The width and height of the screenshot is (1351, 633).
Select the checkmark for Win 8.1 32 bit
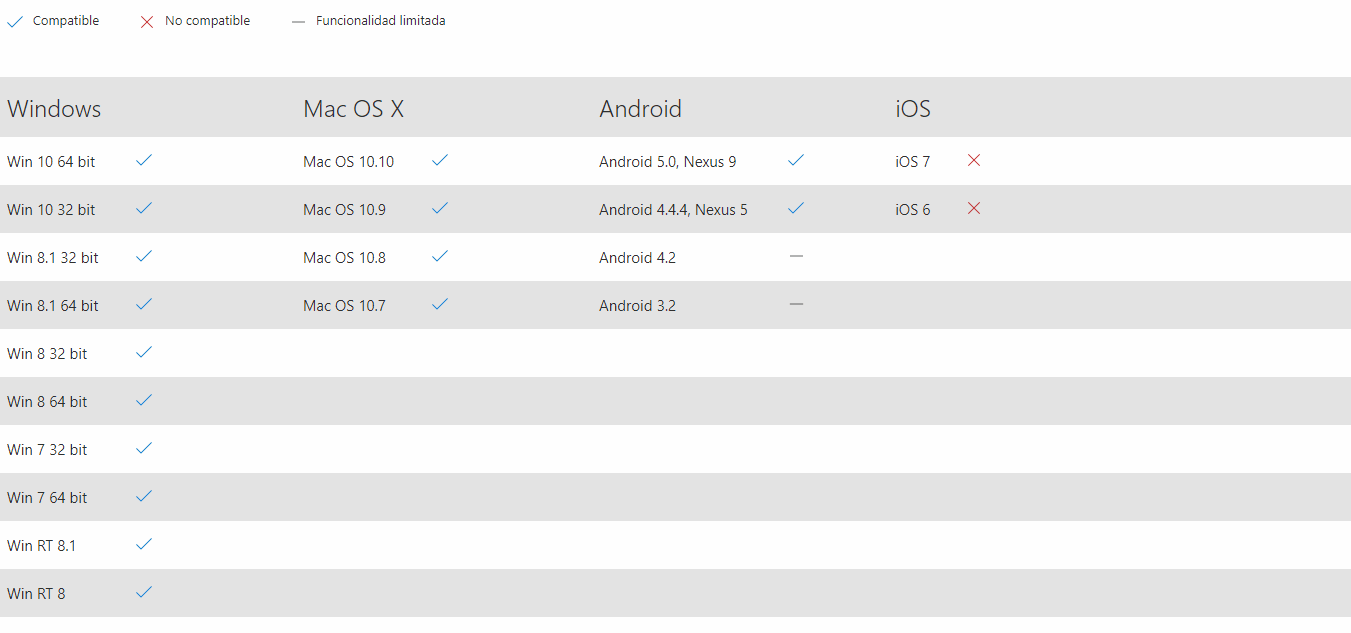[144, 256]
